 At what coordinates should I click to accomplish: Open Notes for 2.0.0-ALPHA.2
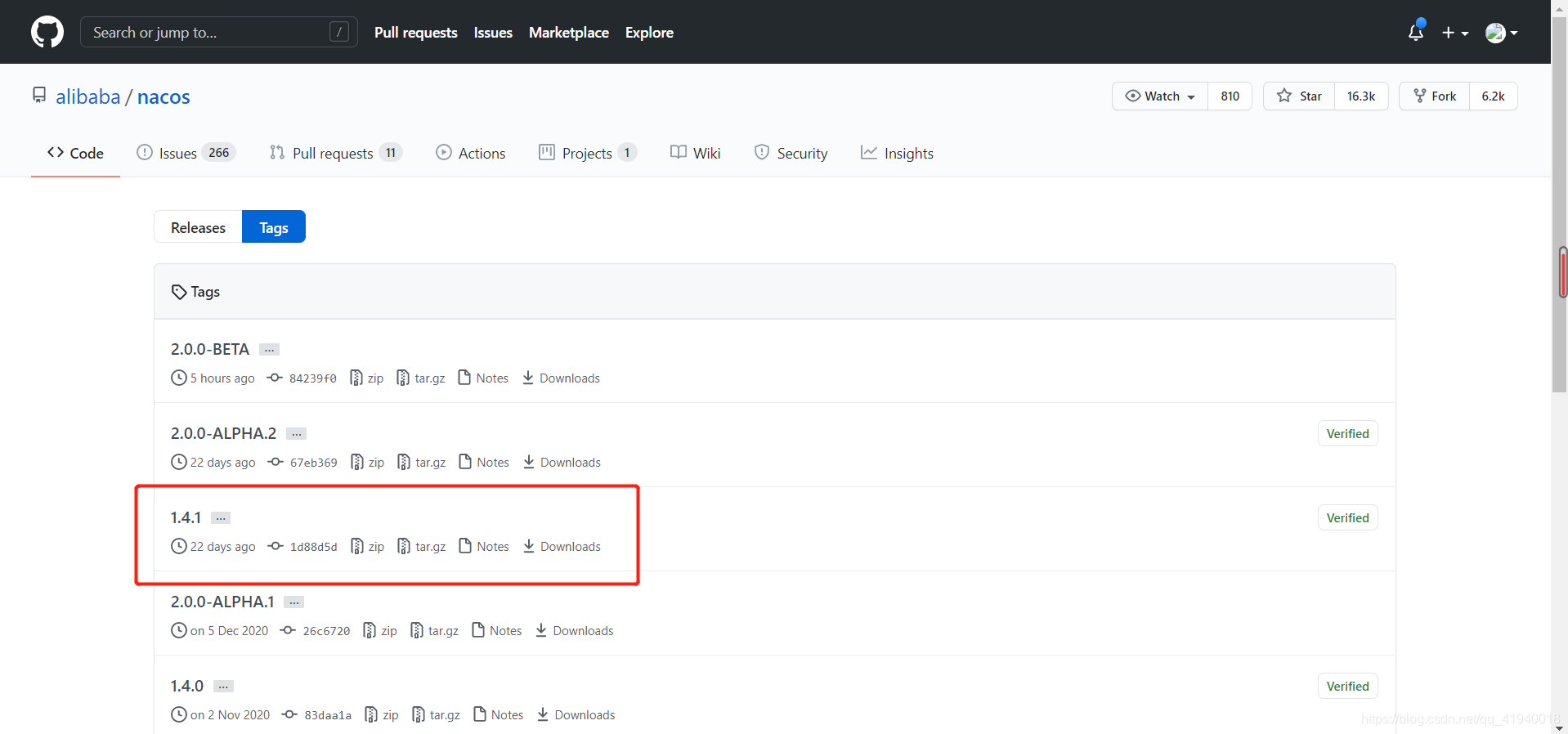[484, 462]
